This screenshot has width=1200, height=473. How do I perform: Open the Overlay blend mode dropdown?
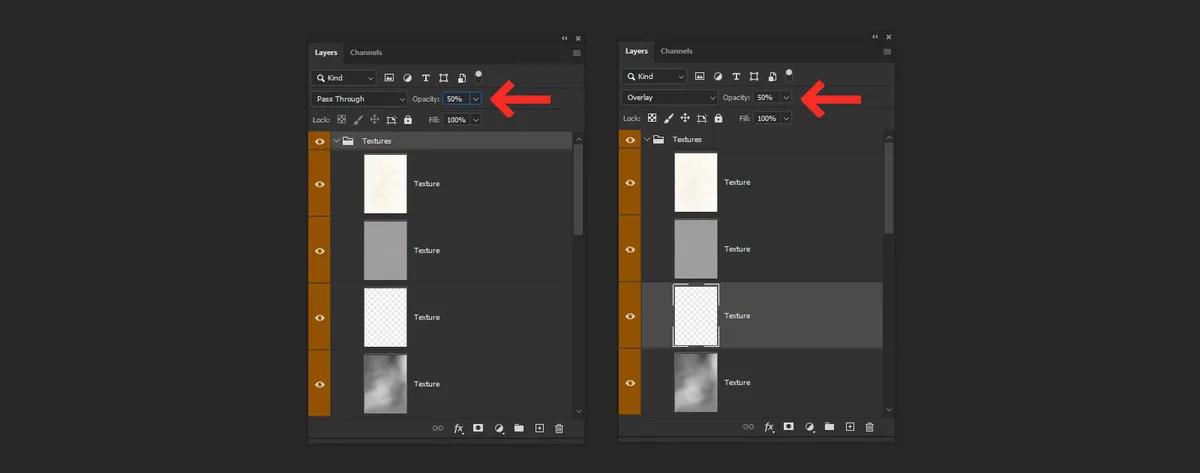pos(670,98)
